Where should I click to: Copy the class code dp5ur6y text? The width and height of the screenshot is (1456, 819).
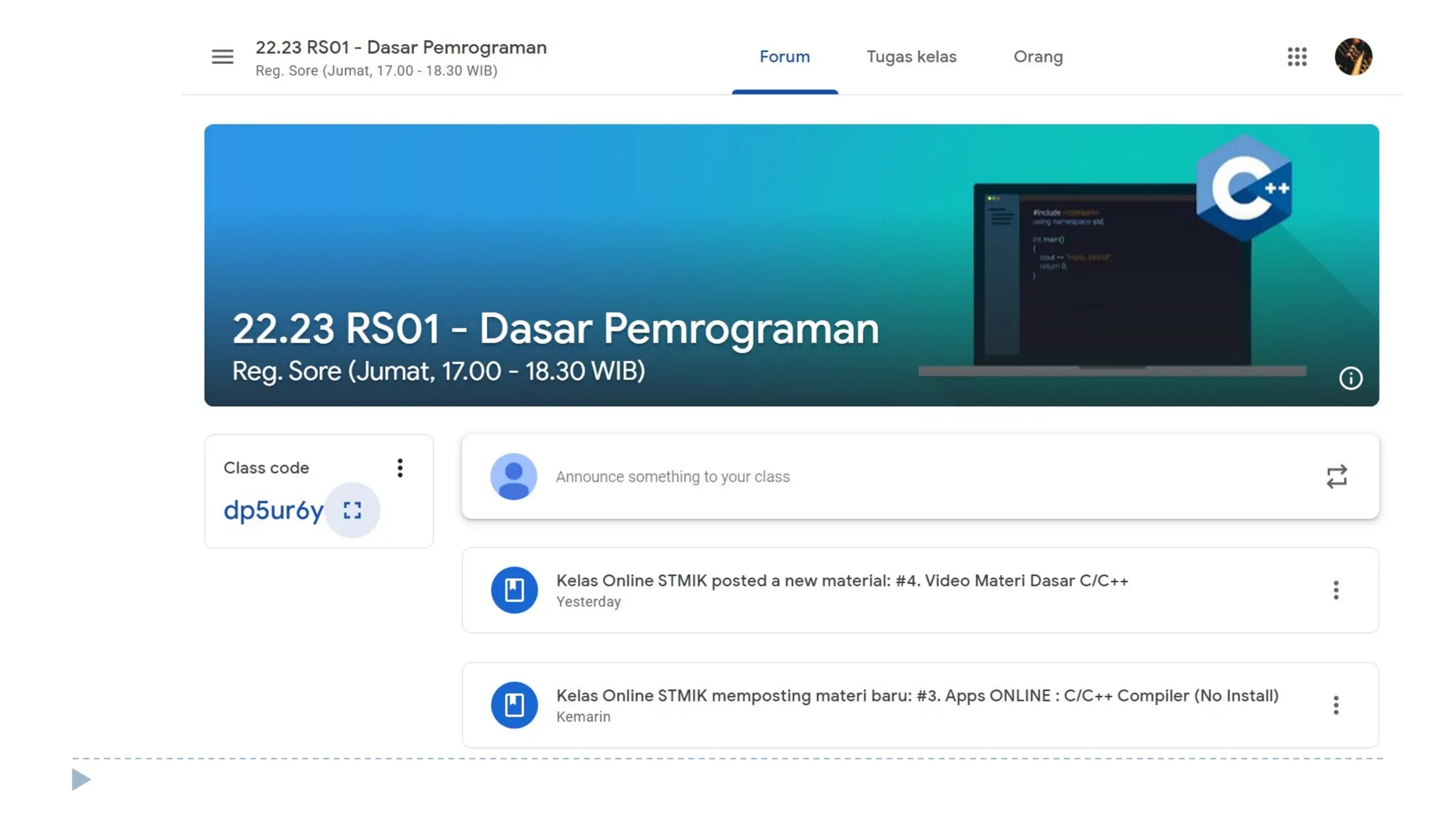point(273,510)
